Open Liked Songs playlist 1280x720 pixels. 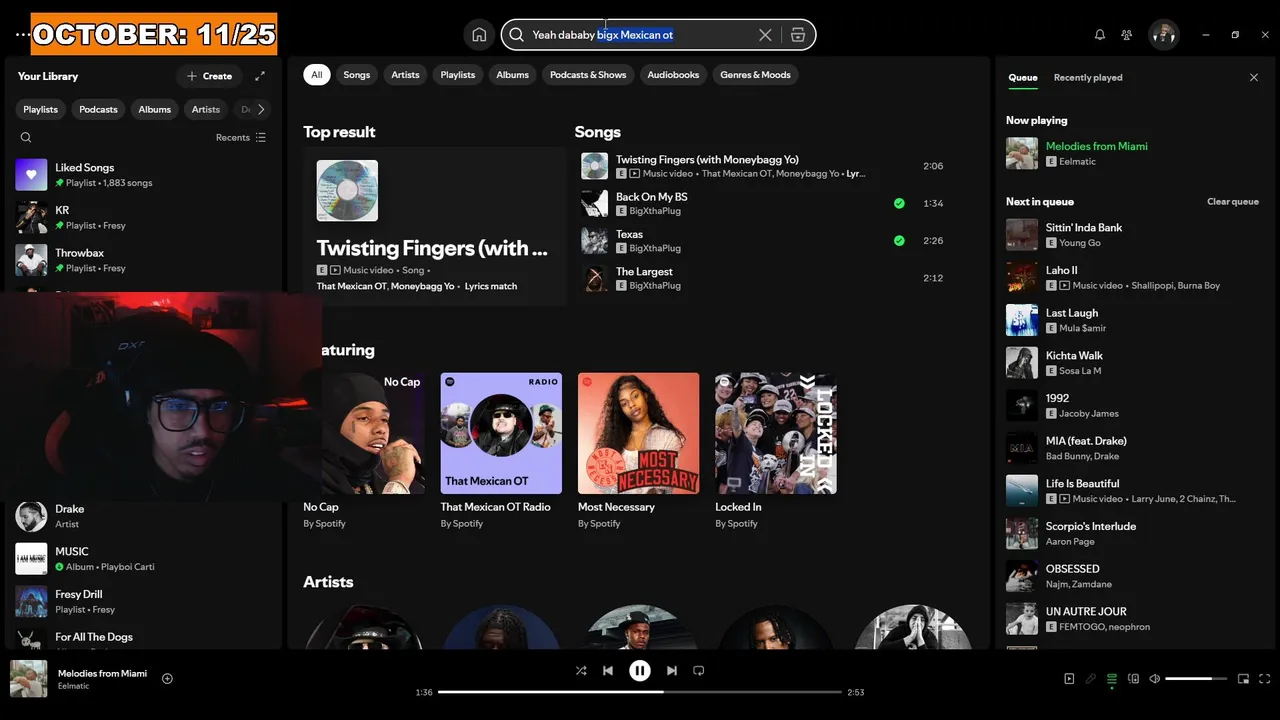click(x=144, y=175)
